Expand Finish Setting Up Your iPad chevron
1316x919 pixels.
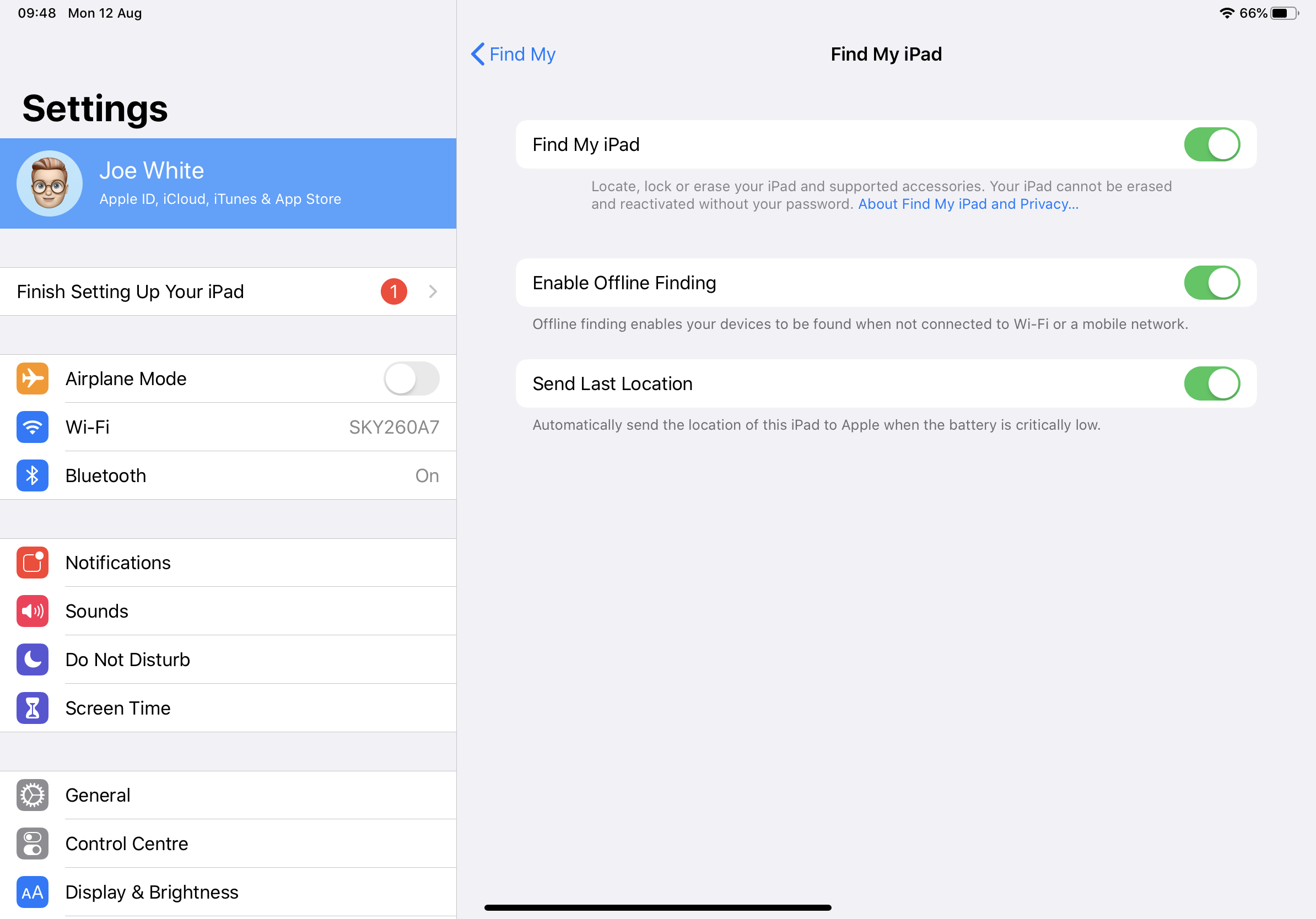[x=433, y=291]
